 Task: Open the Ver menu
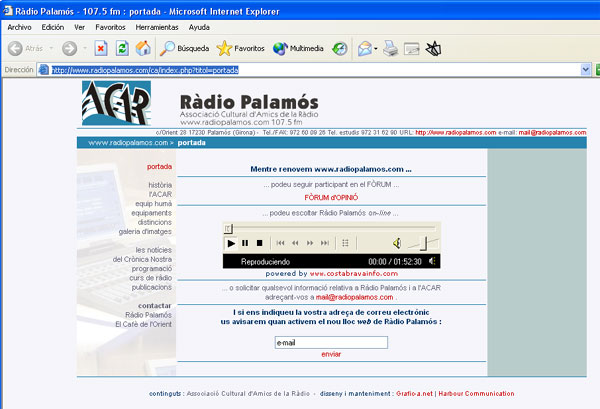[x=80, y=27]
